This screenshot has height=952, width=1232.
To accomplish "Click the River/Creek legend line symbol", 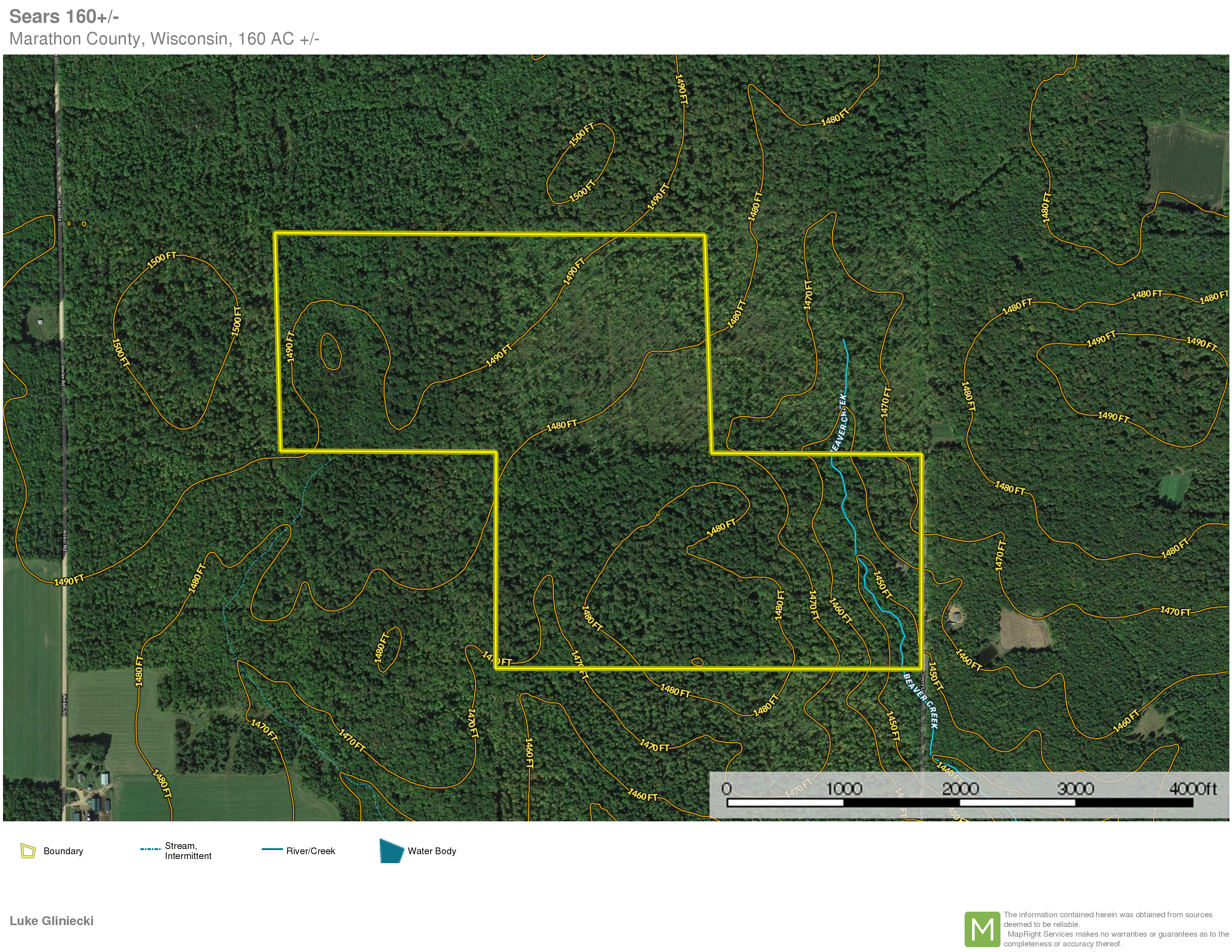I will click(x=272, y=849).
